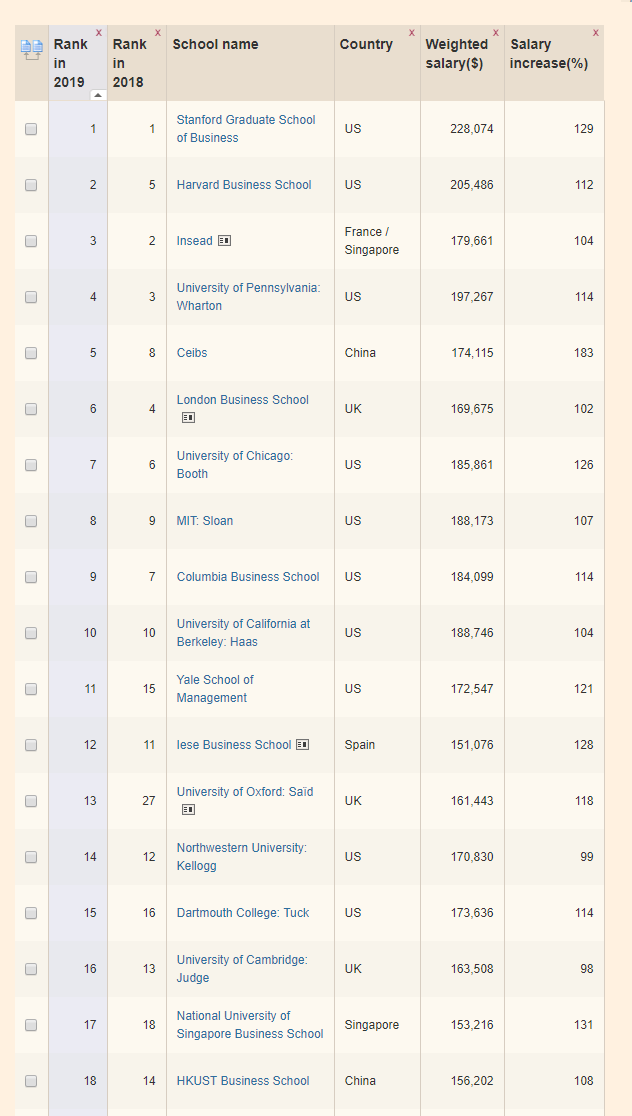Open the Columbia Business School link
Image resolution: width=632 pixels, height=1116 pixels.
(x=248, y=577)
